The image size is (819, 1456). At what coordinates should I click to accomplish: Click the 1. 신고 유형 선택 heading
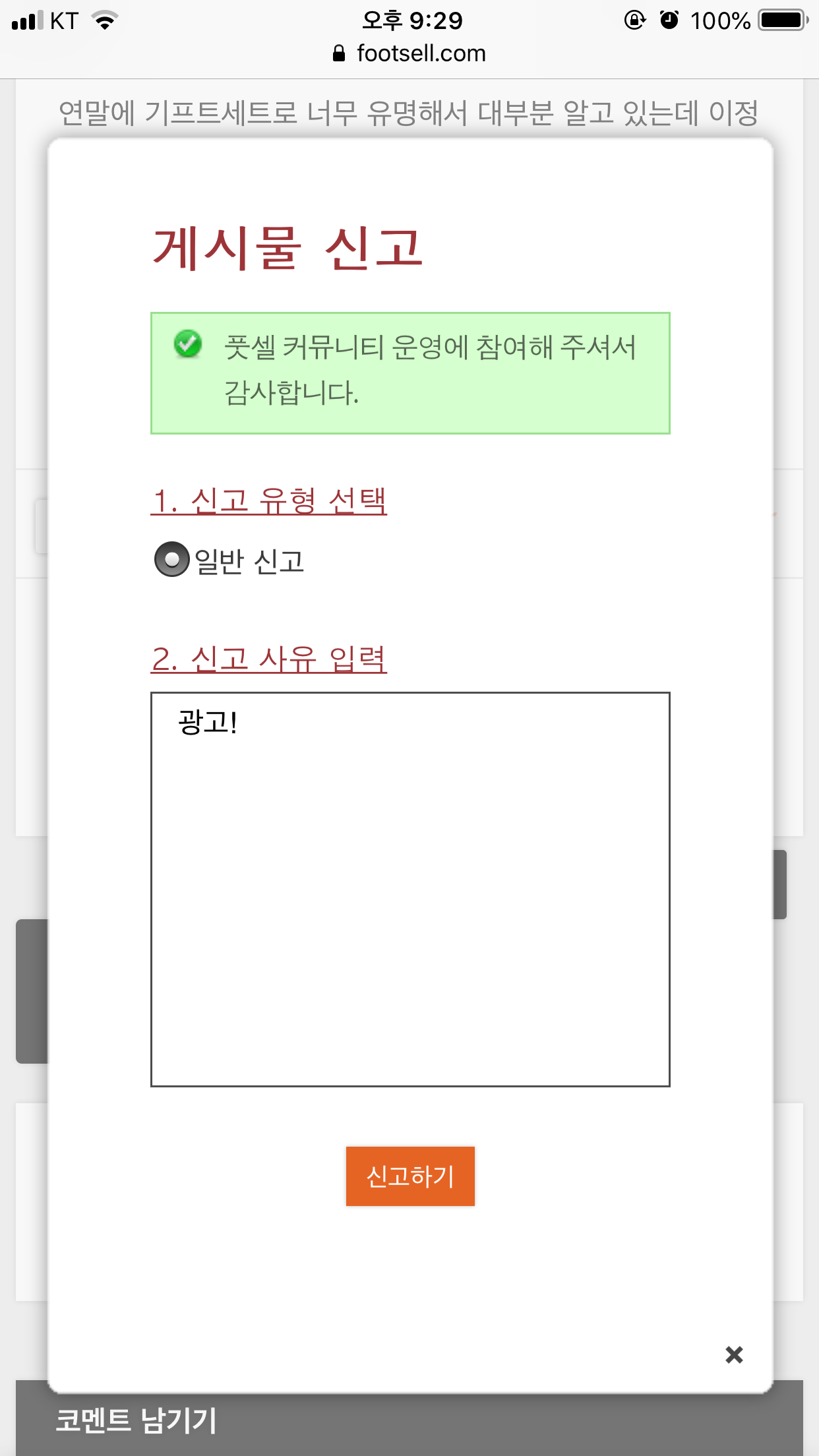tap(269, 501)
